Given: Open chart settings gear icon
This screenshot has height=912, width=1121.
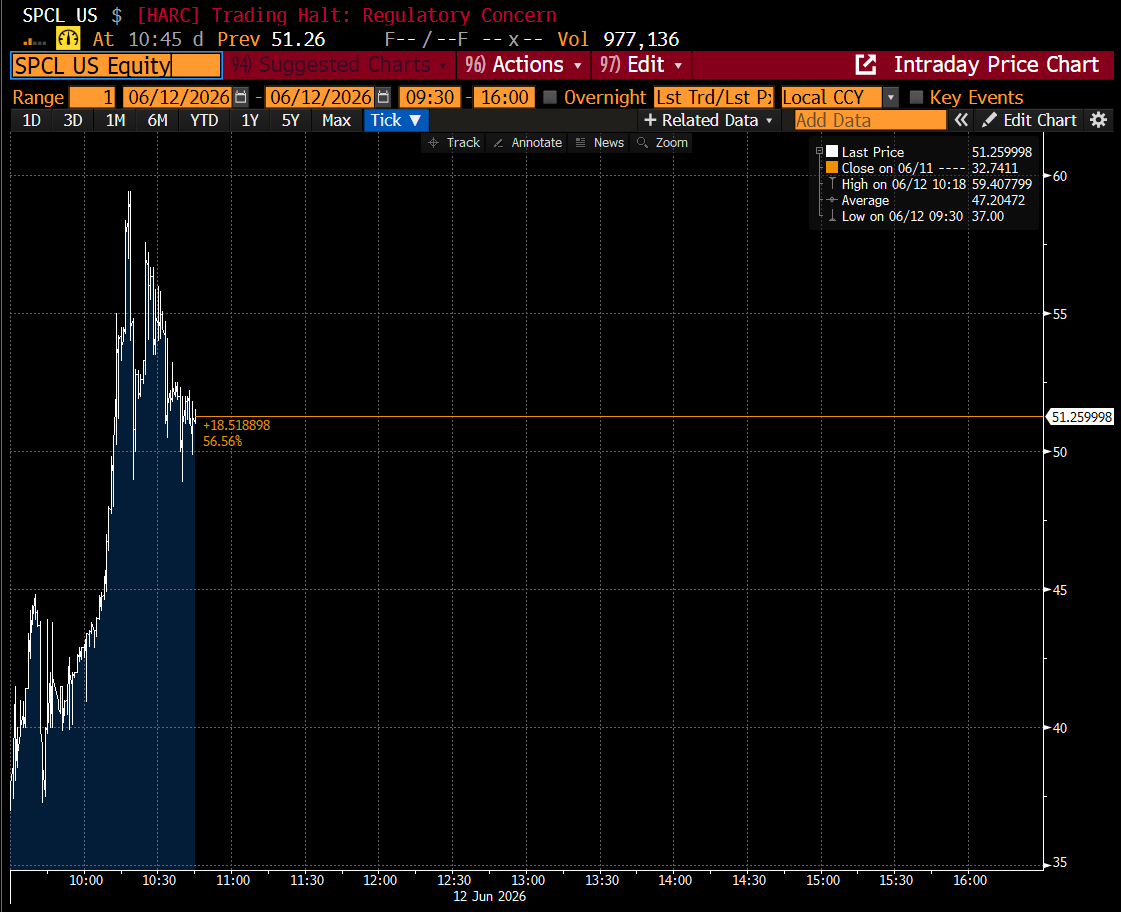Looking at the screenshot, I should [x=1099, y=120].
